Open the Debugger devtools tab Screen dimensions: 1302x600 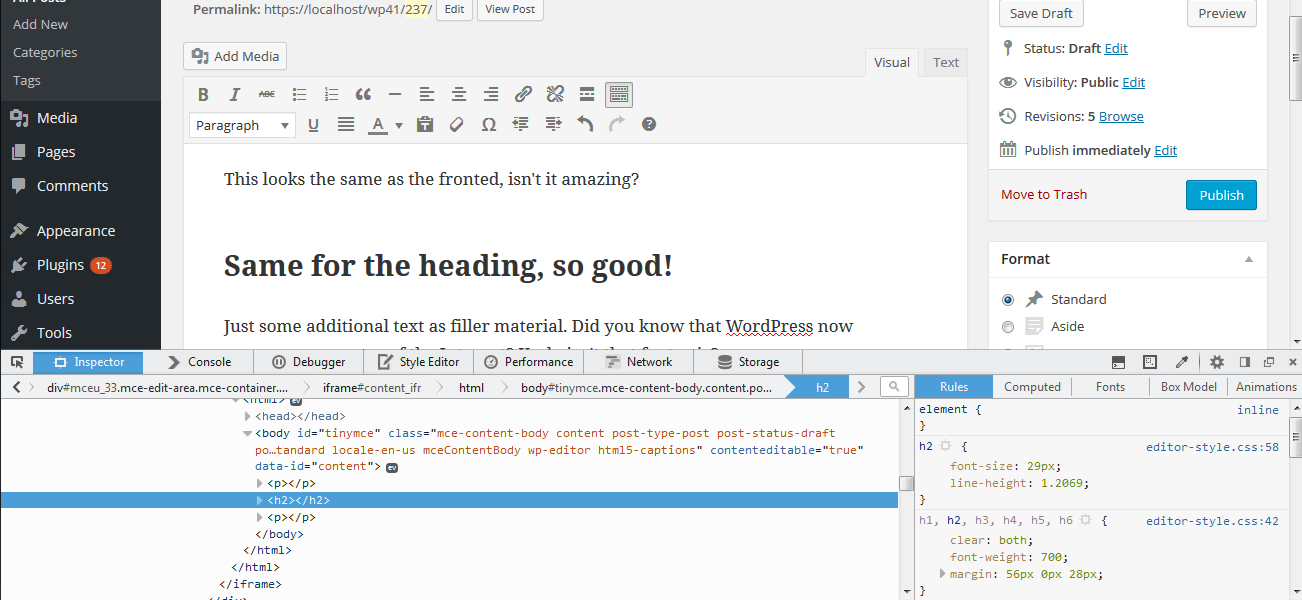click(x=308, y=362)
